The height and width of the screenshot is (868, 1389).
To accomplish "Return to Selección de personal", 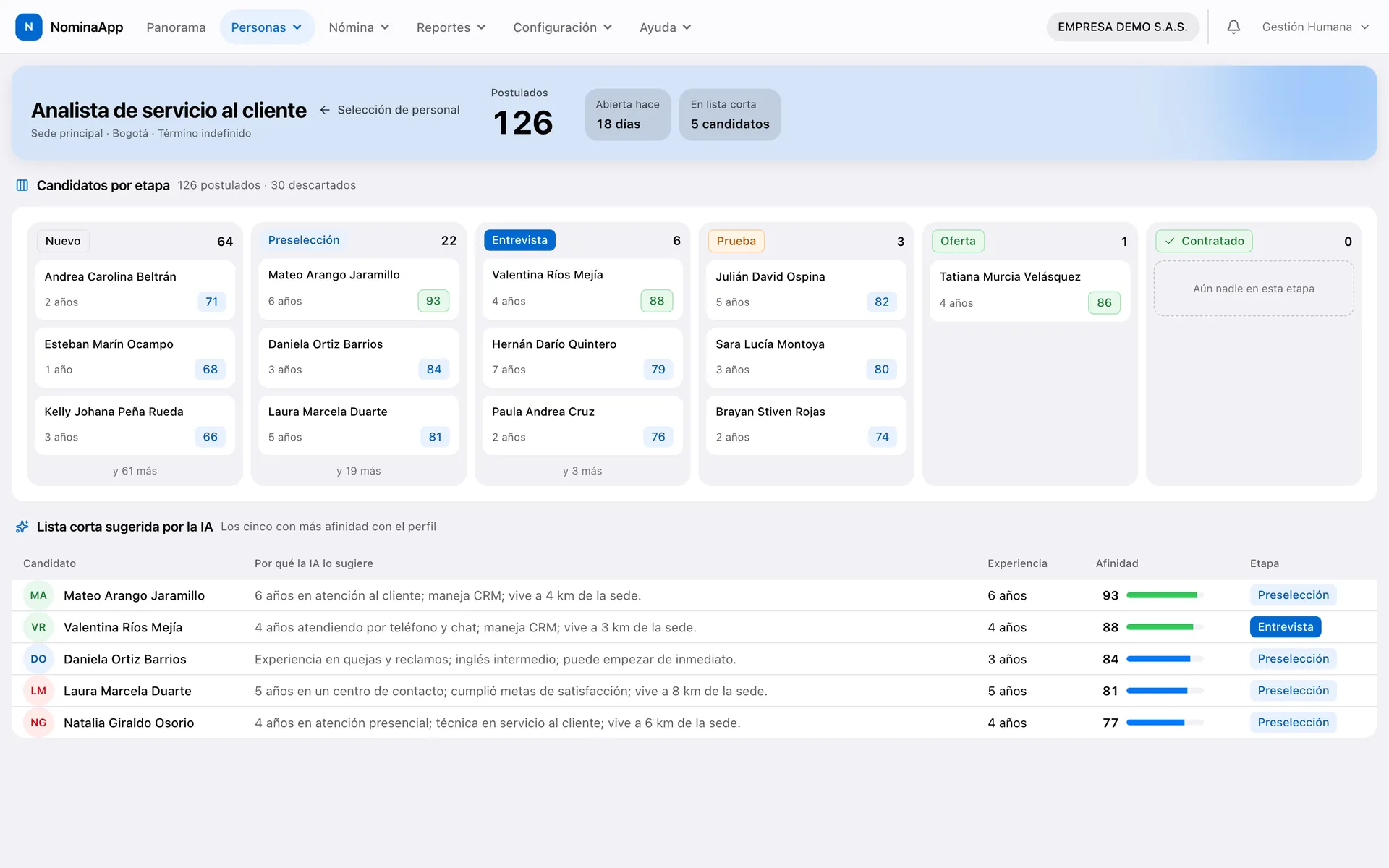I will 390,110.
